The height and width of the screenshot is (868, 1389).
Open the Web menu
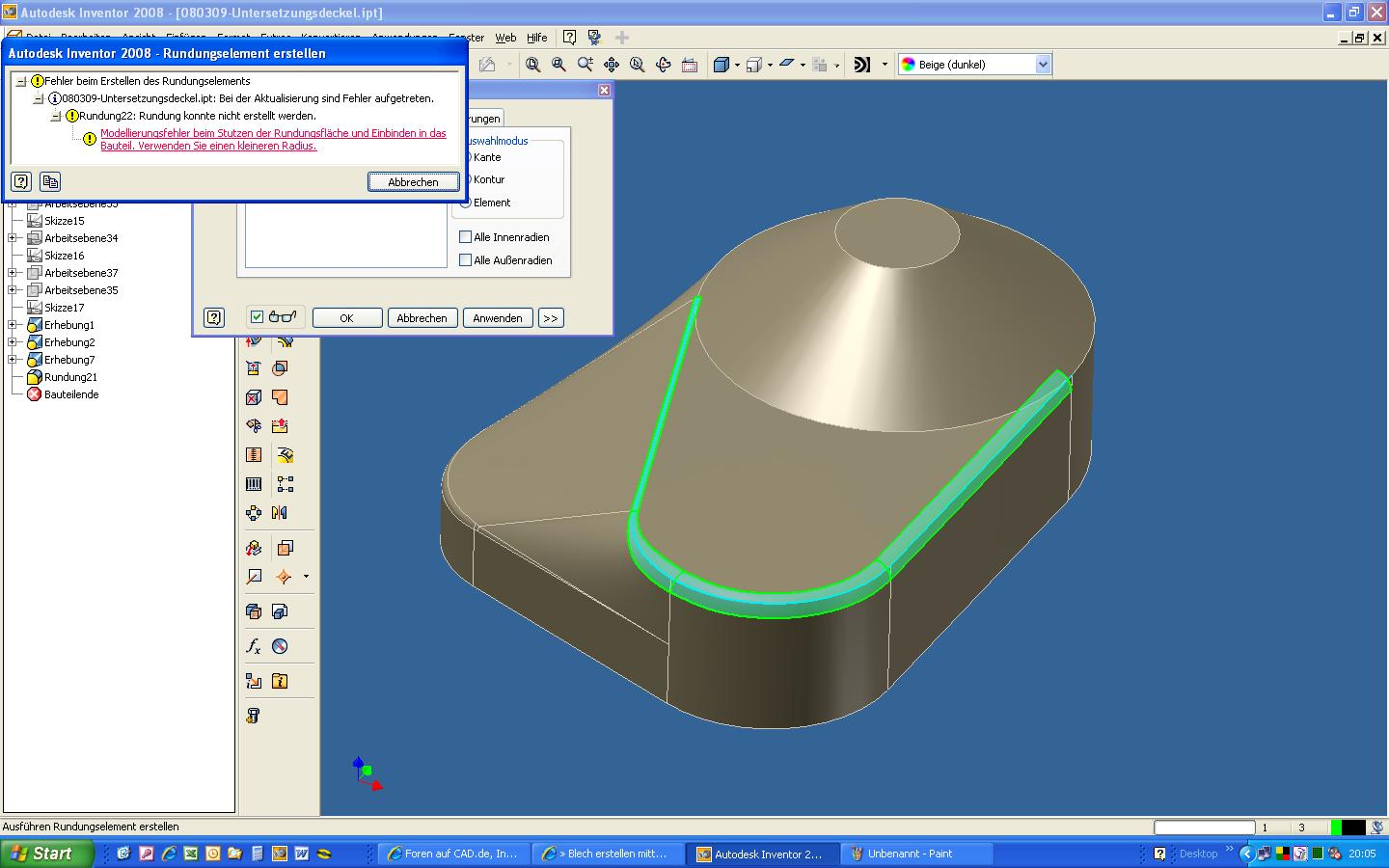(x=505, y=38)
